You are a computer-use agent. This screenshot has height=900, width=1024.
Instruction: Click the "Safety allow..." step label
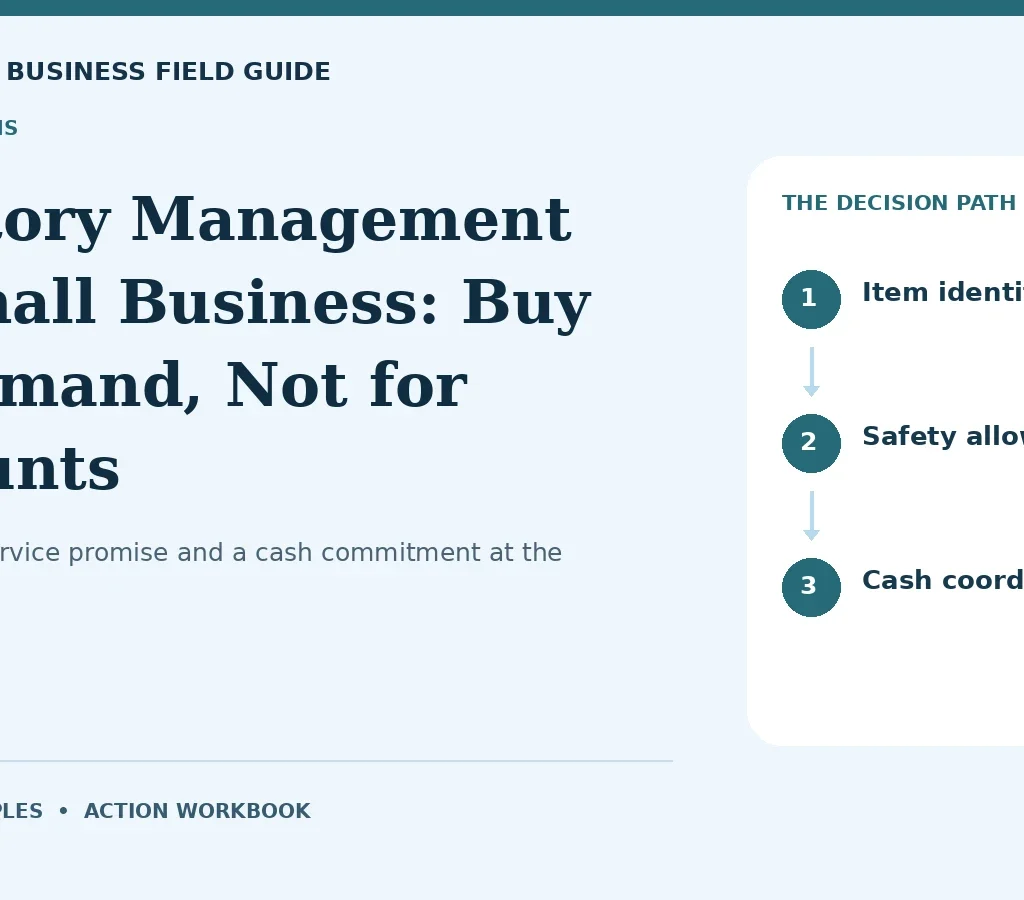943,436
